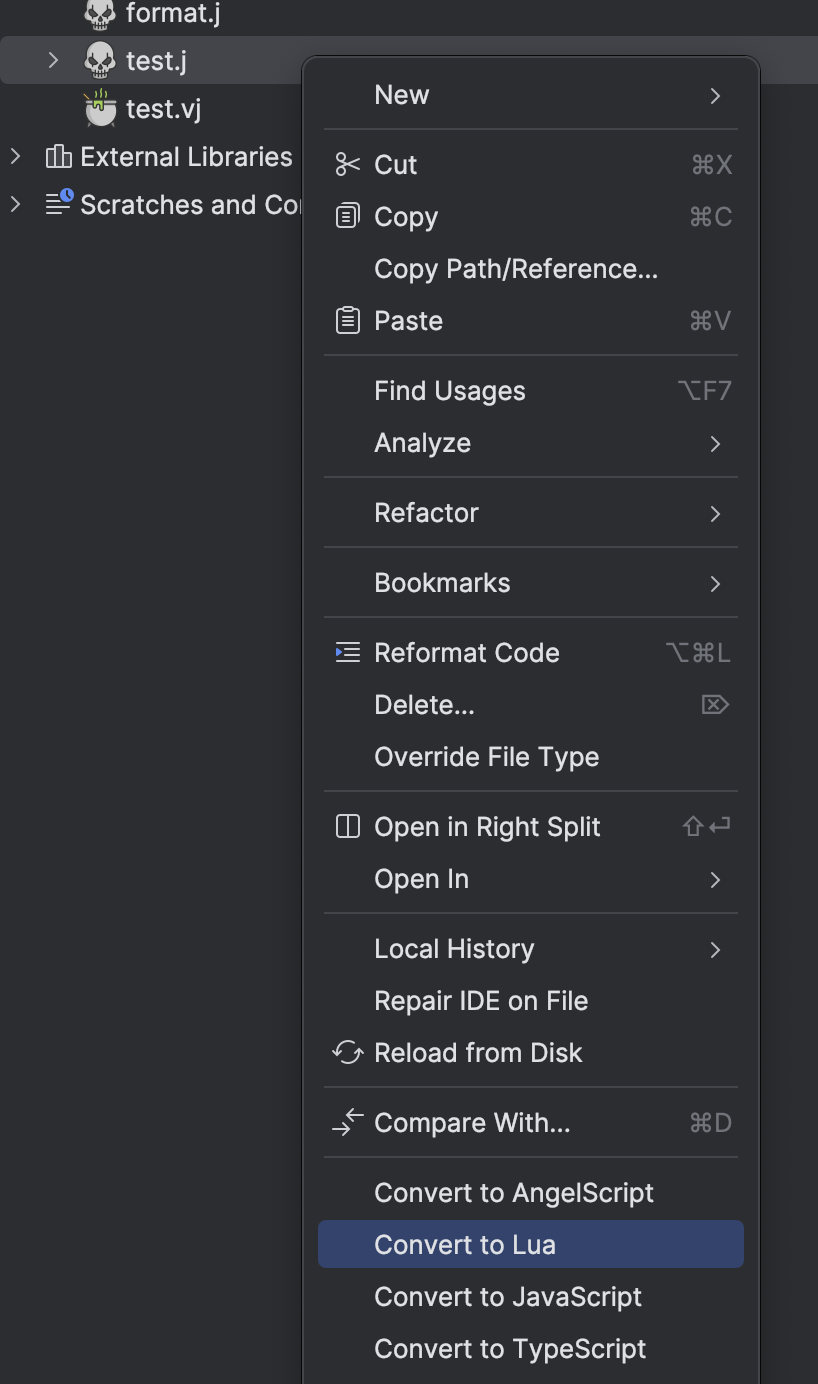Click the cauldron icon for test.vj

[x=99, y=108]
